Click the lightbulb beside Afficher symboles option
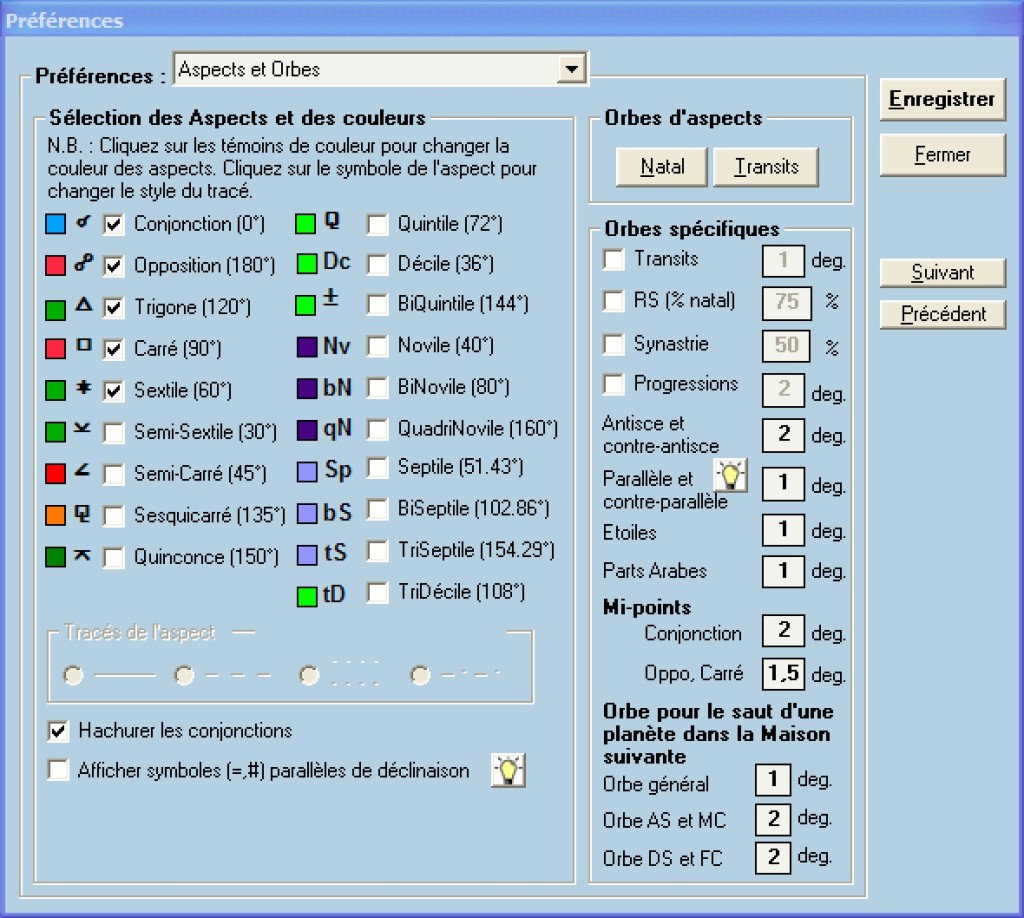The height and width of the screenshot is (918, 1024). pyautogui.click(x=508, y=770)
